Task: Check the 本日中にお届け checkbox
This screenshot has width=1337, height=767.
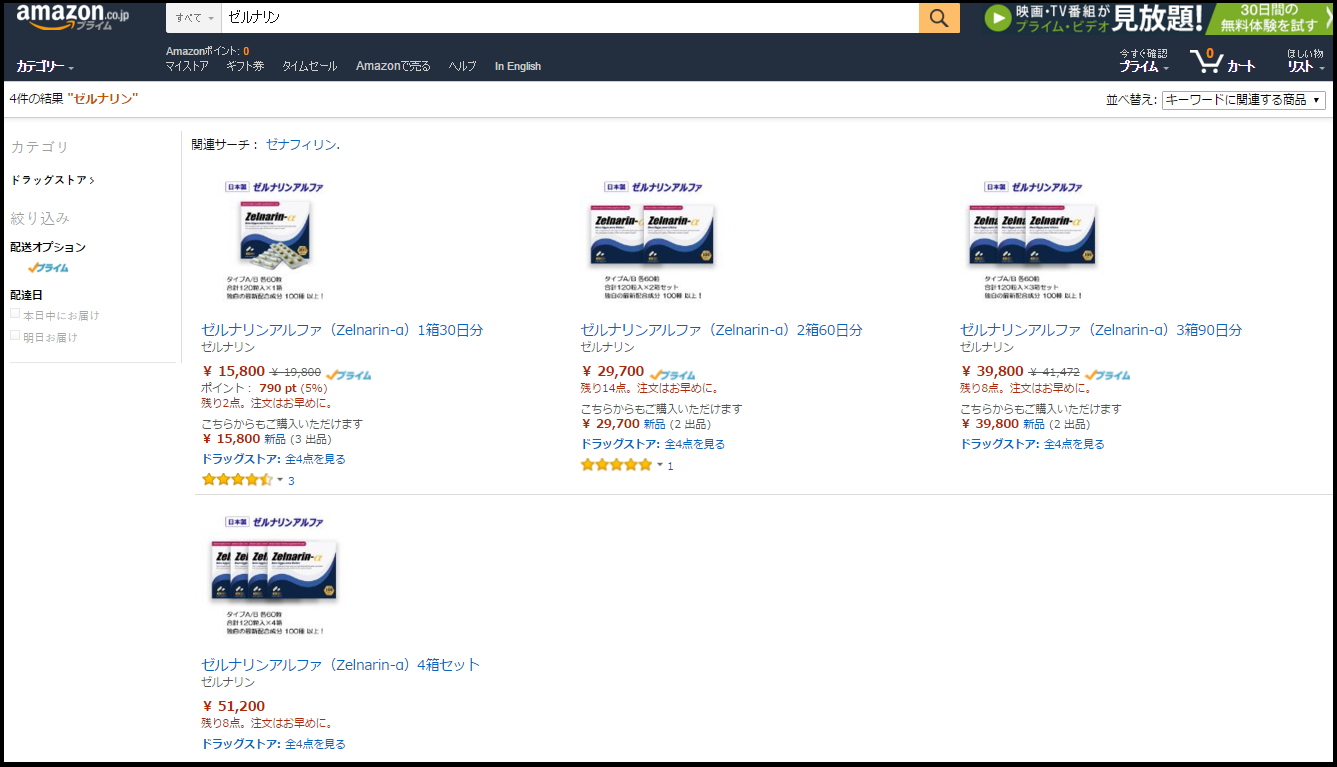Action: [x=15, y=314]
